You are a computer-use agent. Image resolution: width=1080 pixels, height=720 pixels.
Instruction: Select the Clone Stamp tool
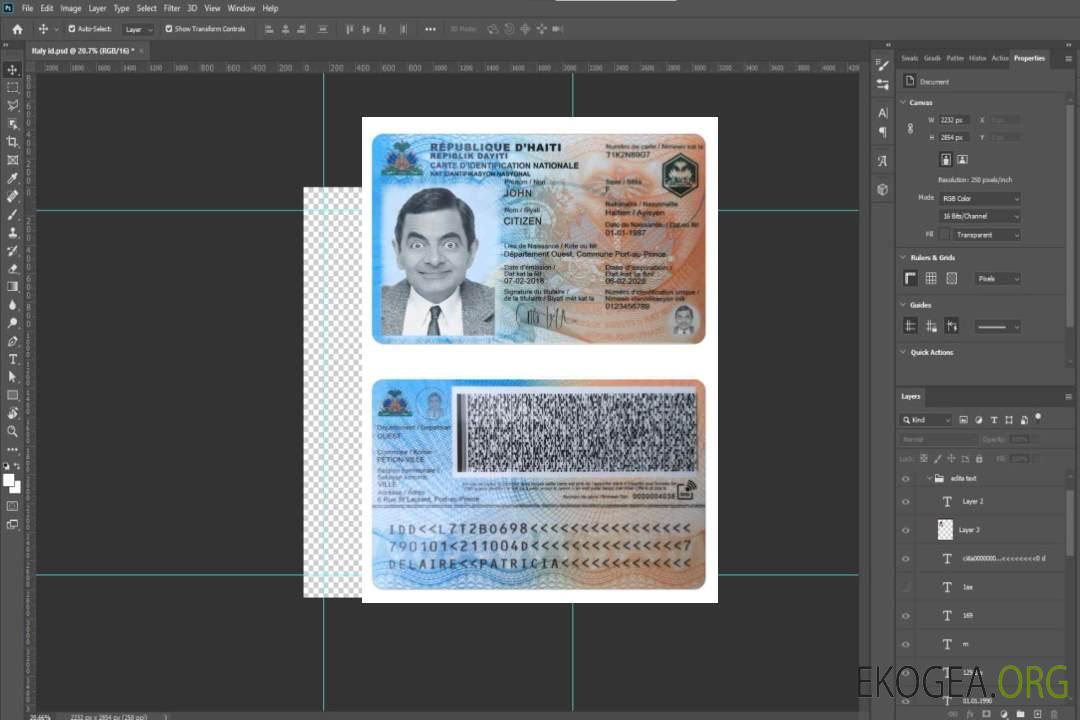pyautogui.click(x=13, y=232)
